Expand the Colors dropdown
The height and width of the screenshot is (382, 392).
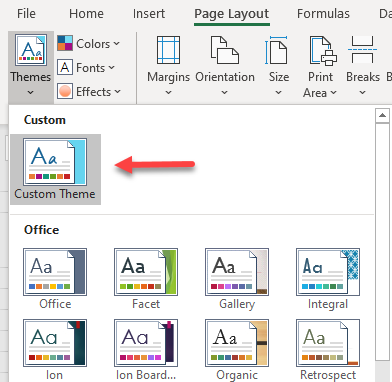point(116,44)
